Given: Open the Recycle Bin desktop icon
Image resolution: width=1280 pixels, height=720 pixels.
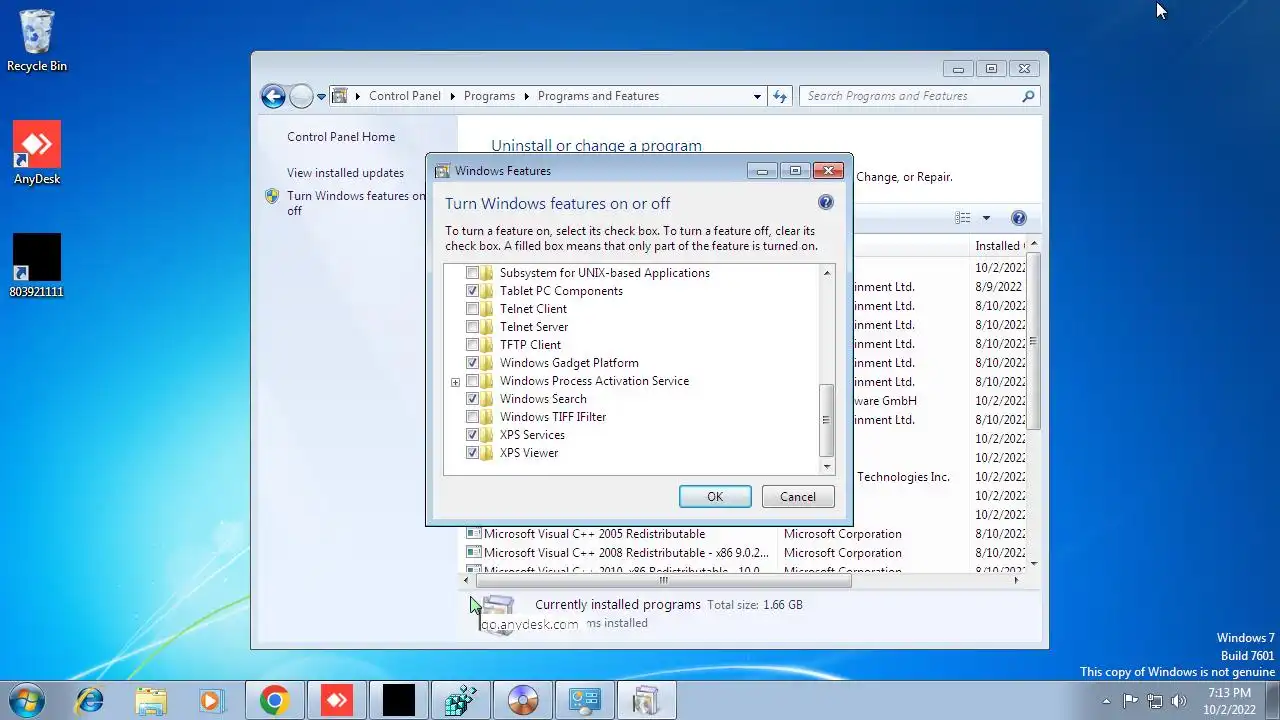Looking at the screenshot, I should 37,40.
